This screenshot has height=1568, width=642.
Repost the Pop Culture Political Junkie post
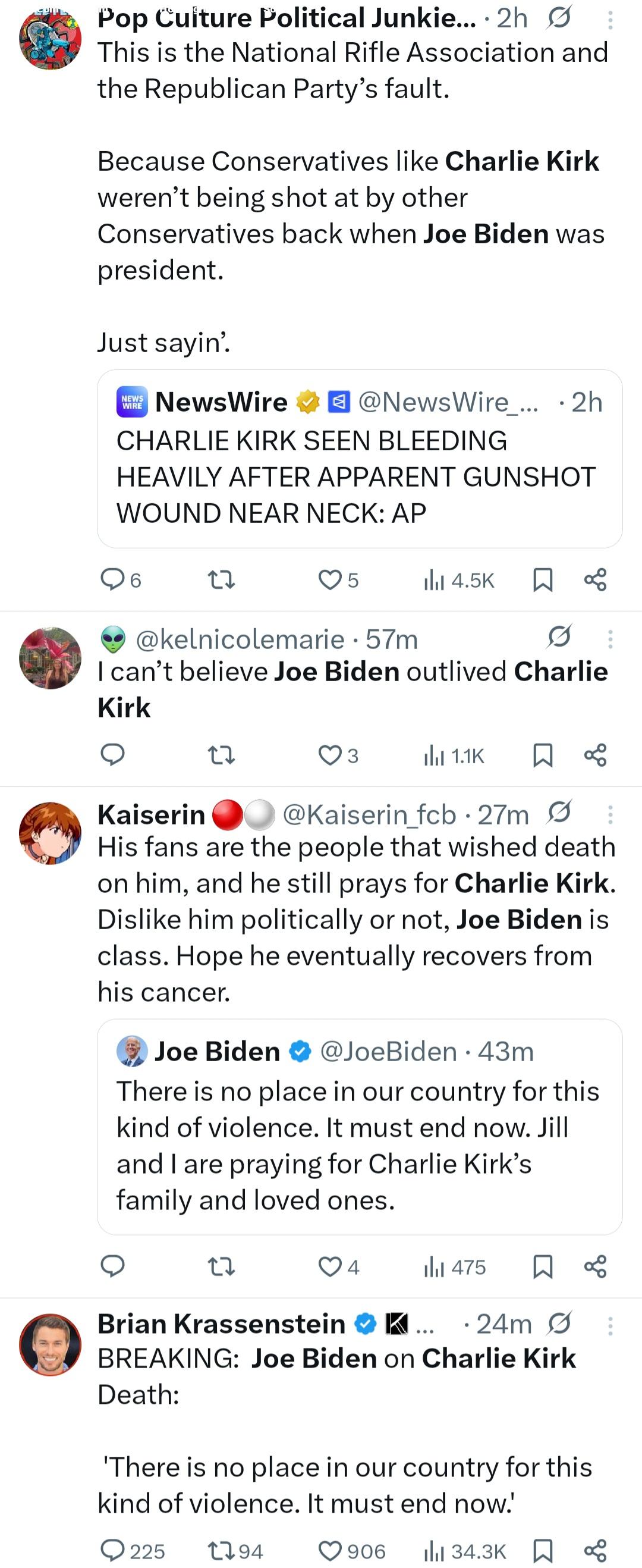(221, 579)
